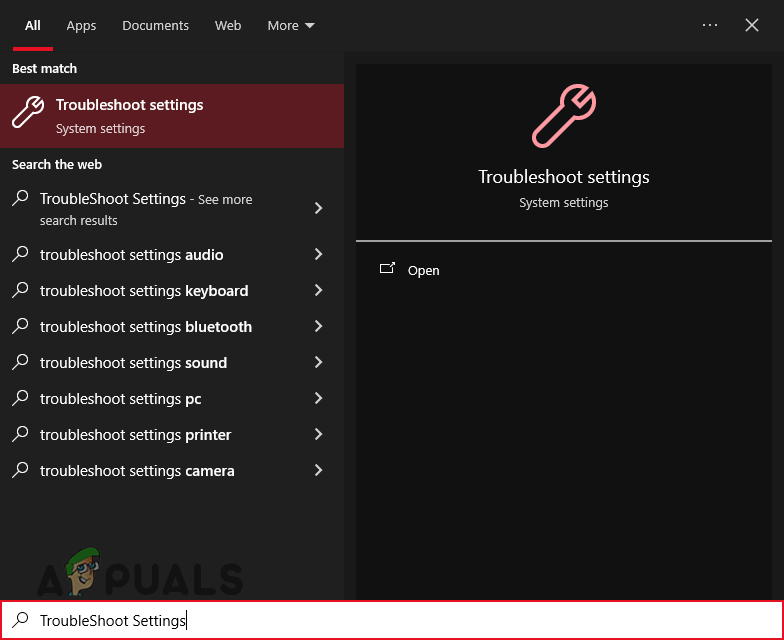
Task: Expand arrow for TroubleShoot Settings web results
Action: click(x=318, y=208)
